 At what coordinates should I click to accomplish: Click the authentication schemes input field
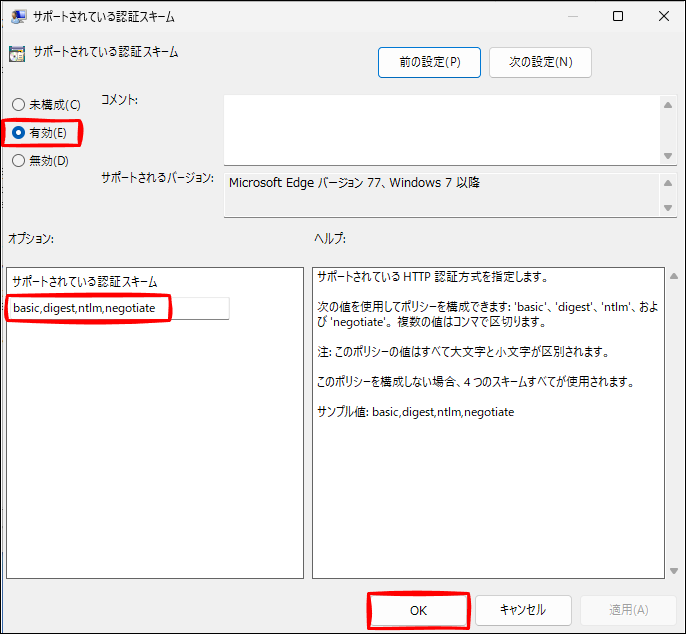tap(118, 308)
